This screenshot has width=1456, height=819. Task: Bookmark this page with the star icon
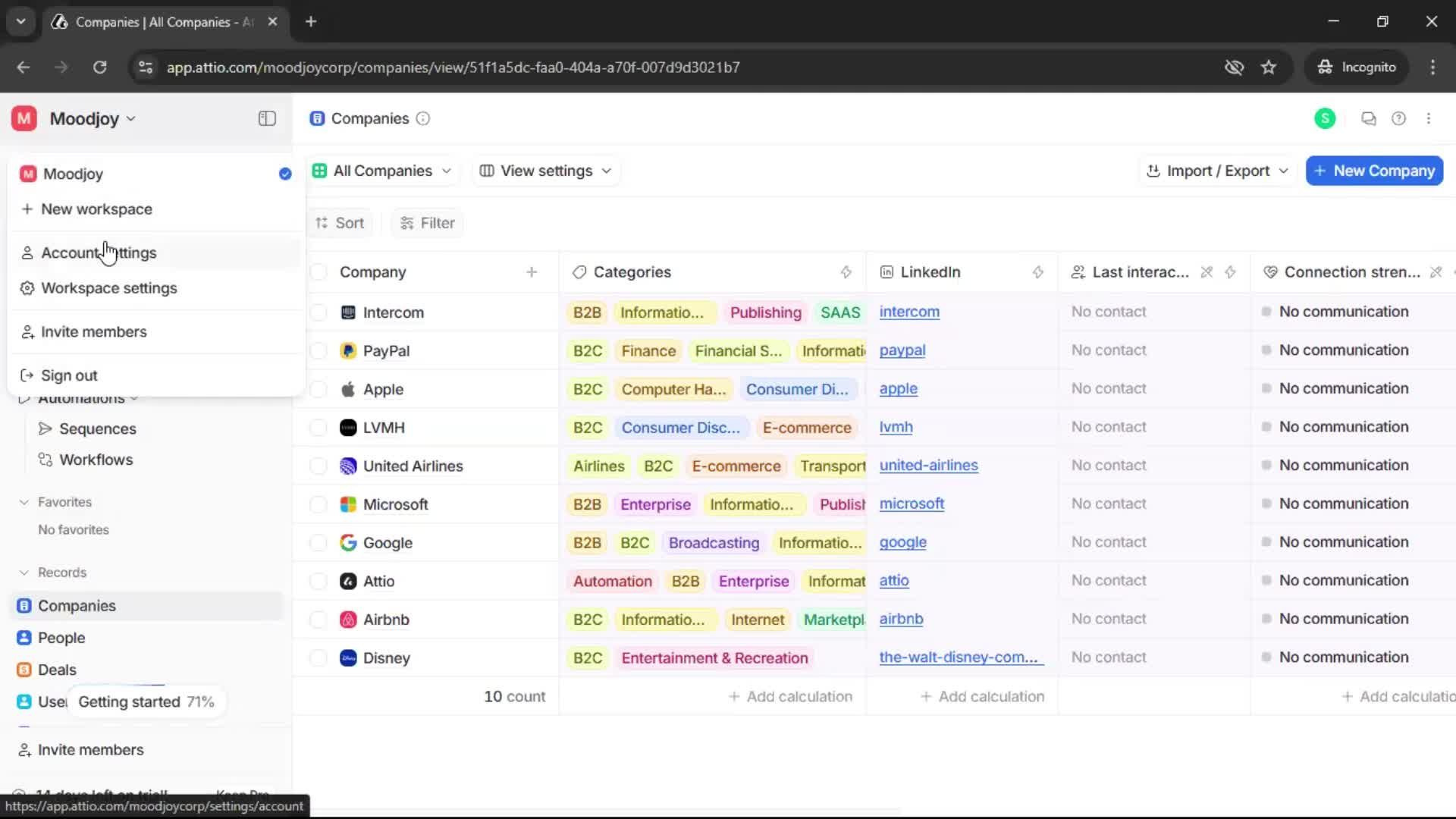pos(1269,67)
